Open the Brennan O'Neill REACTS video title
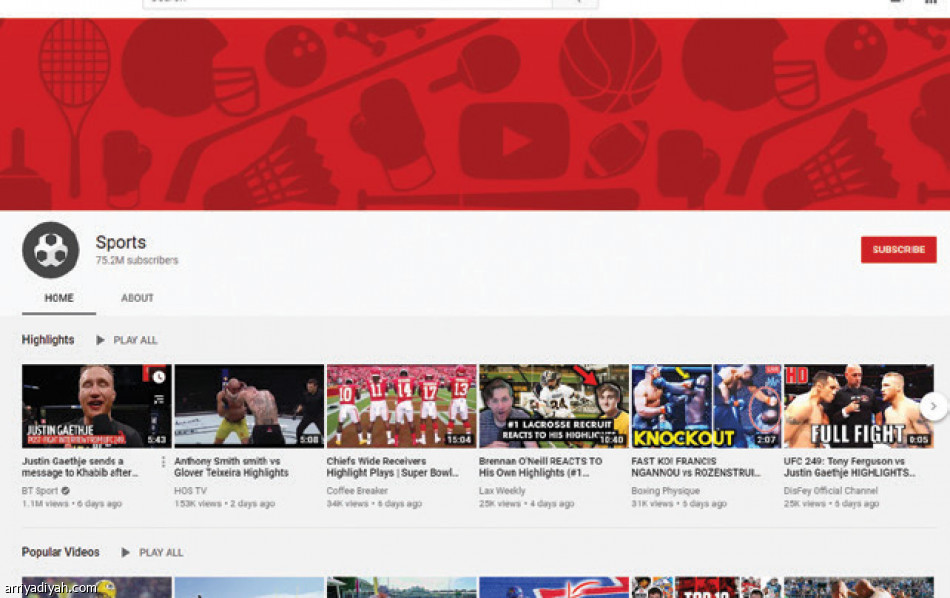950x598 pixels. 540,467
